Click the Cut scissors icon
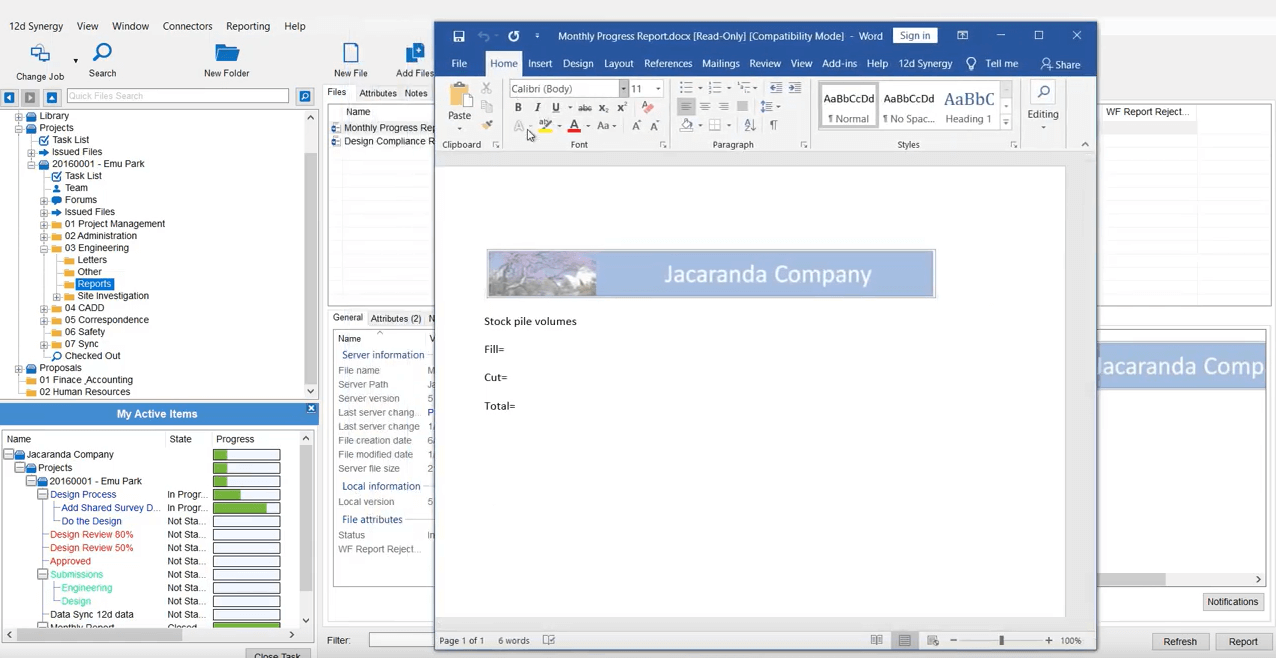This screenshot has width=1276, height=658. (487, 89)
